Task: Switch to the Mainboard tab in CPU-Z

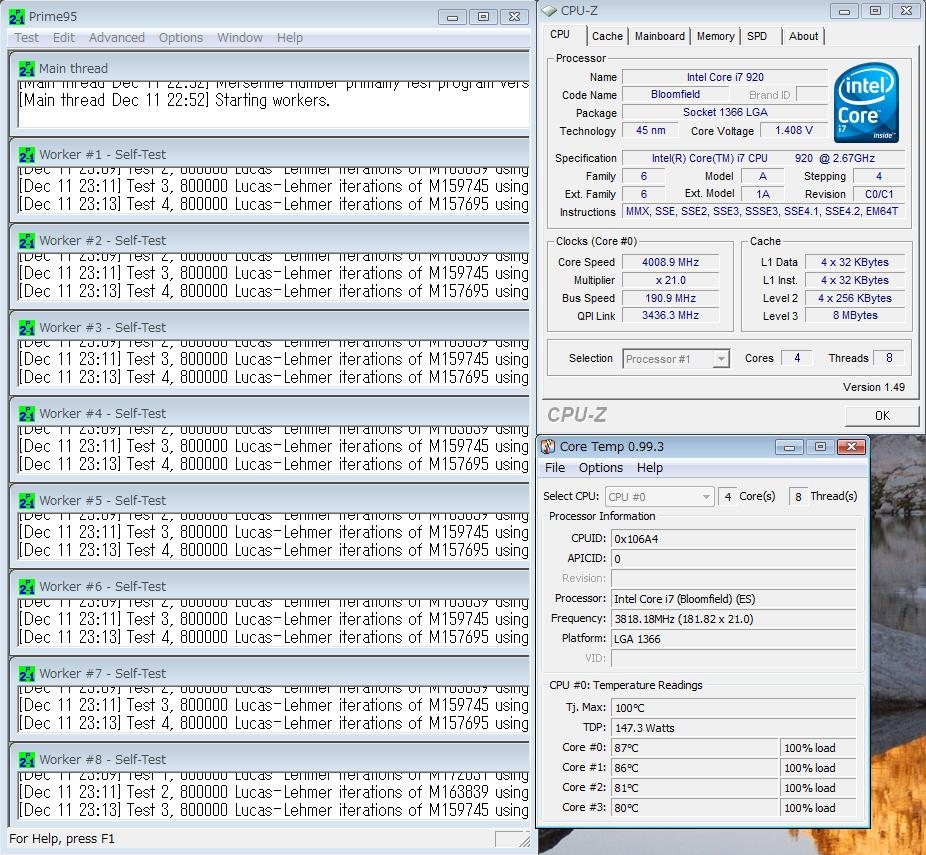Action: [x=660, y=36]
